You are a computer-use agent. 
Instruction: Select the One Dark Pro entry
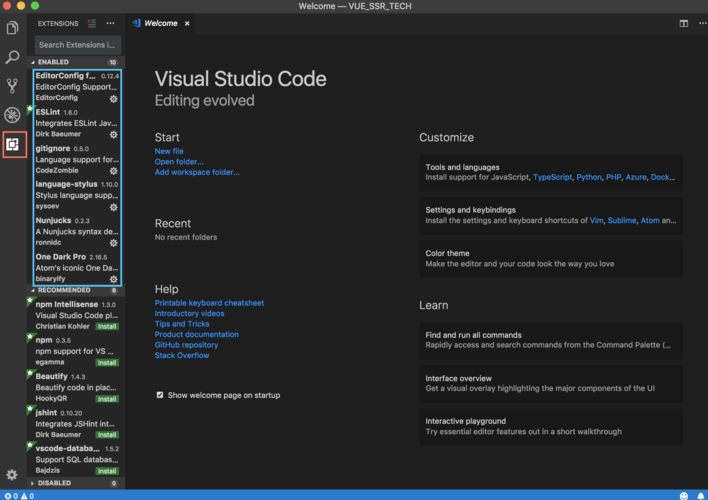[76, 267]
